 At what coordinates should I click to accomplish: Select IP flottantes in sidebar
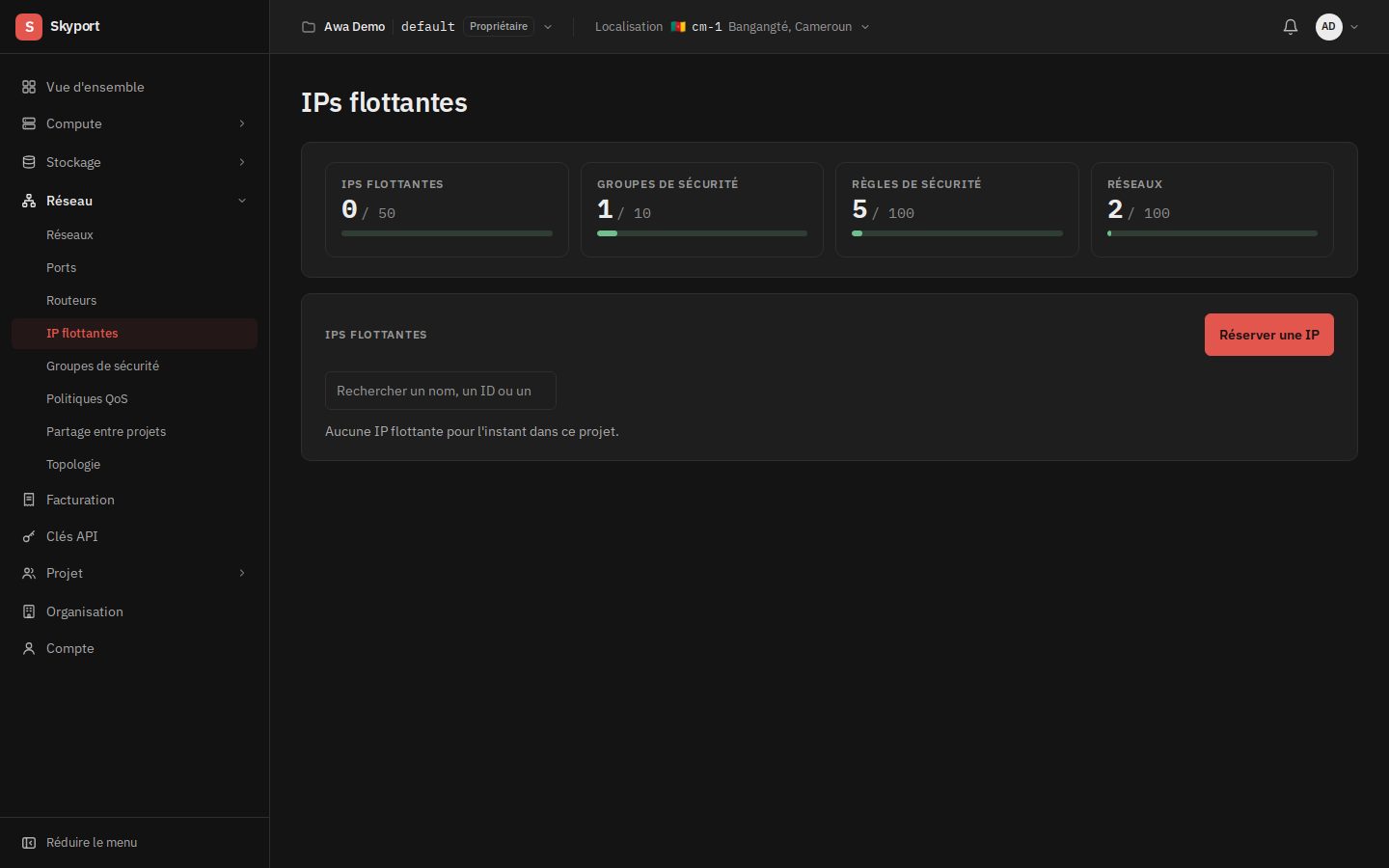point(134,333)
